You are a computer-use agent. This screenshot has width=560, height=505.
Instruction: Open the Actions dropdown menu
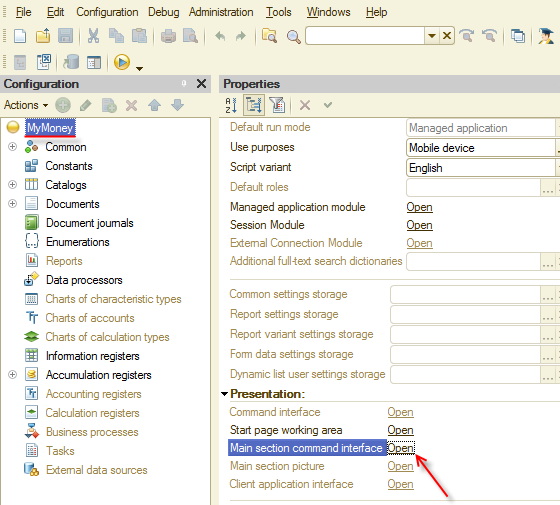click(x=26, y=105)
